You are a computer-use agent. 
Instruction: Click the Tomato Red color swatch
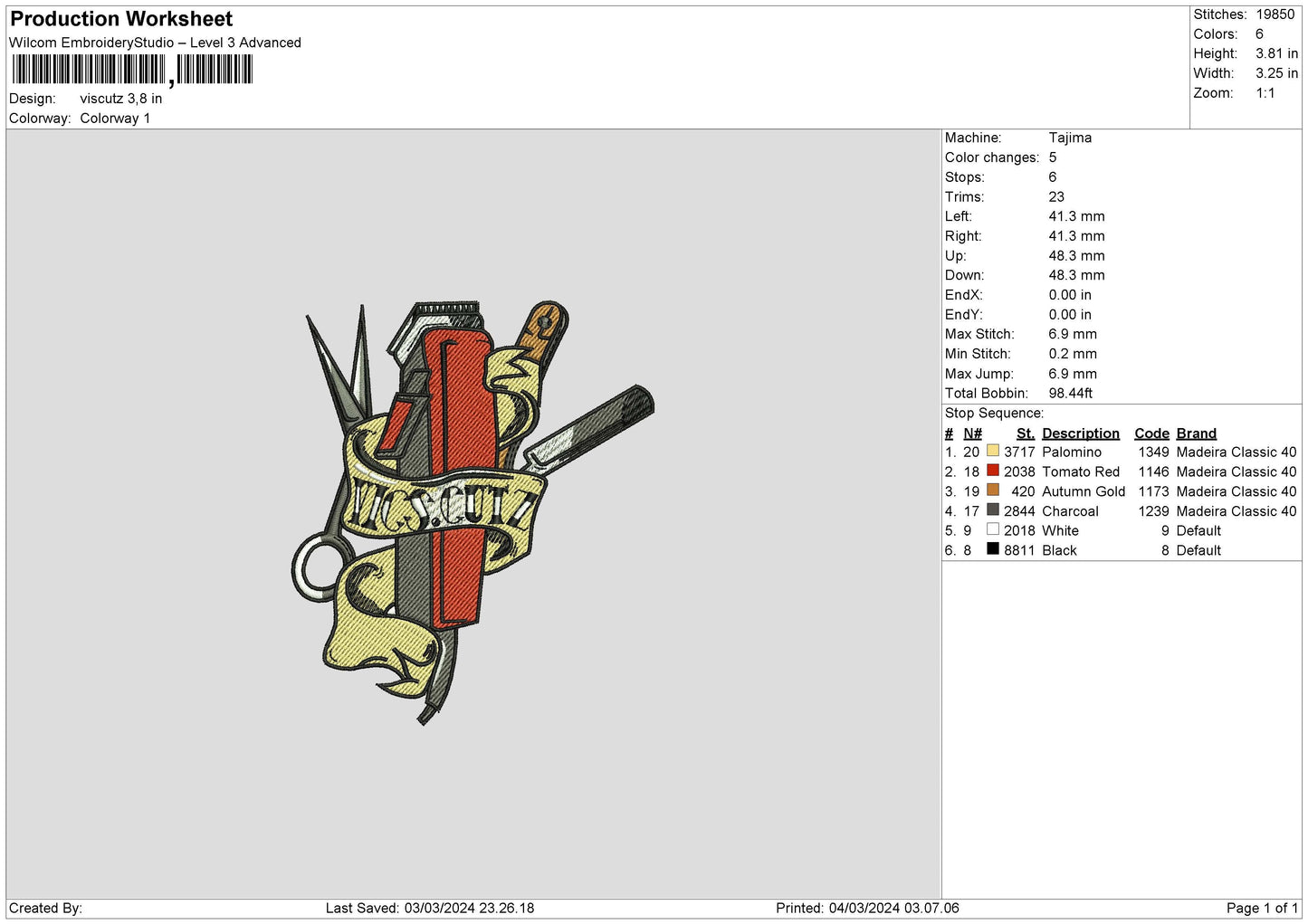point(993,471)
